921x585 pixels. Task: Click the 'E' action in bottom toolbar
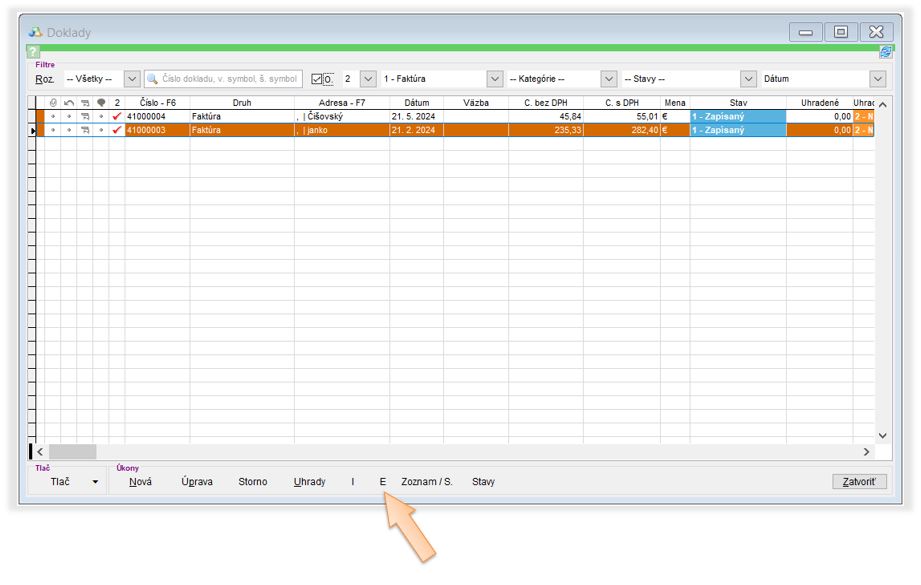[x=382, y=482]
